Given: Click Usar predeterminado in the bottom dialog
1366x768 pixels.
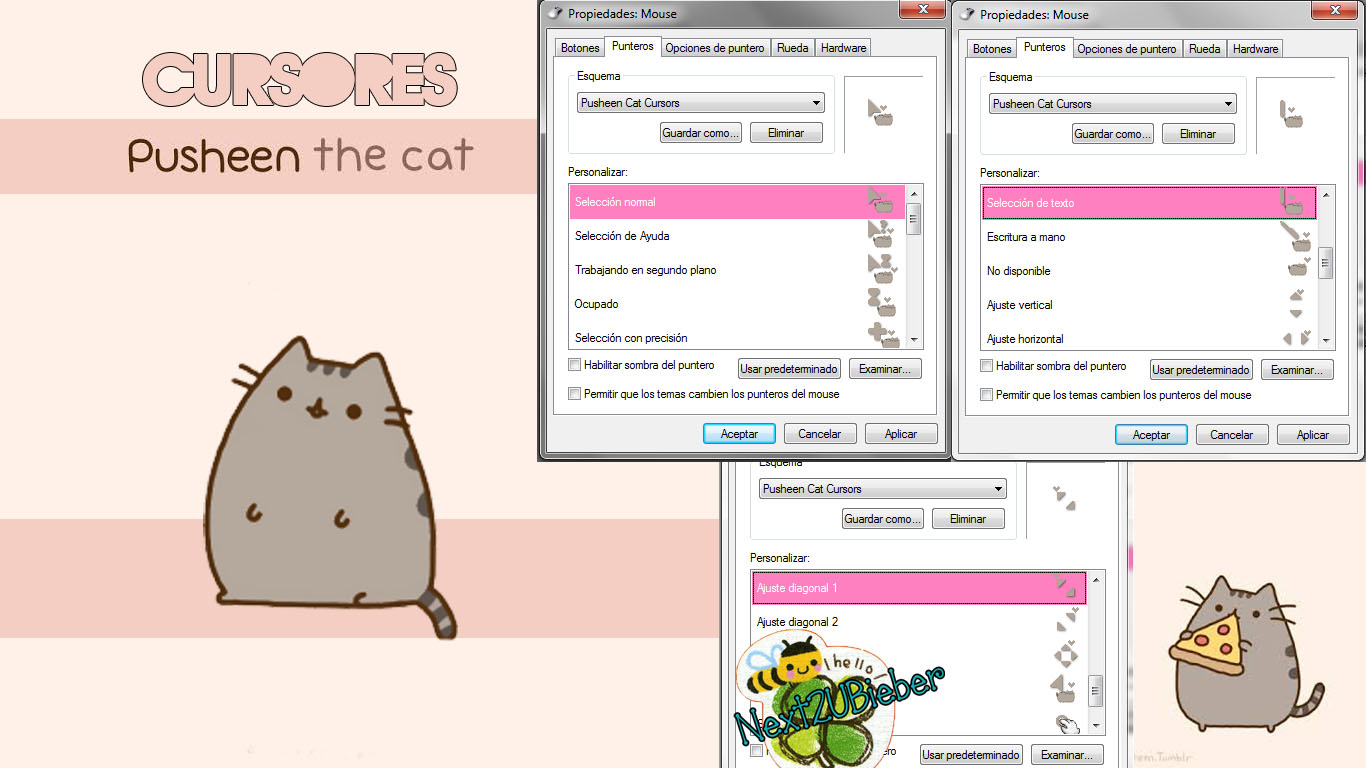Looking at the screenshot, I should (970, 754).
